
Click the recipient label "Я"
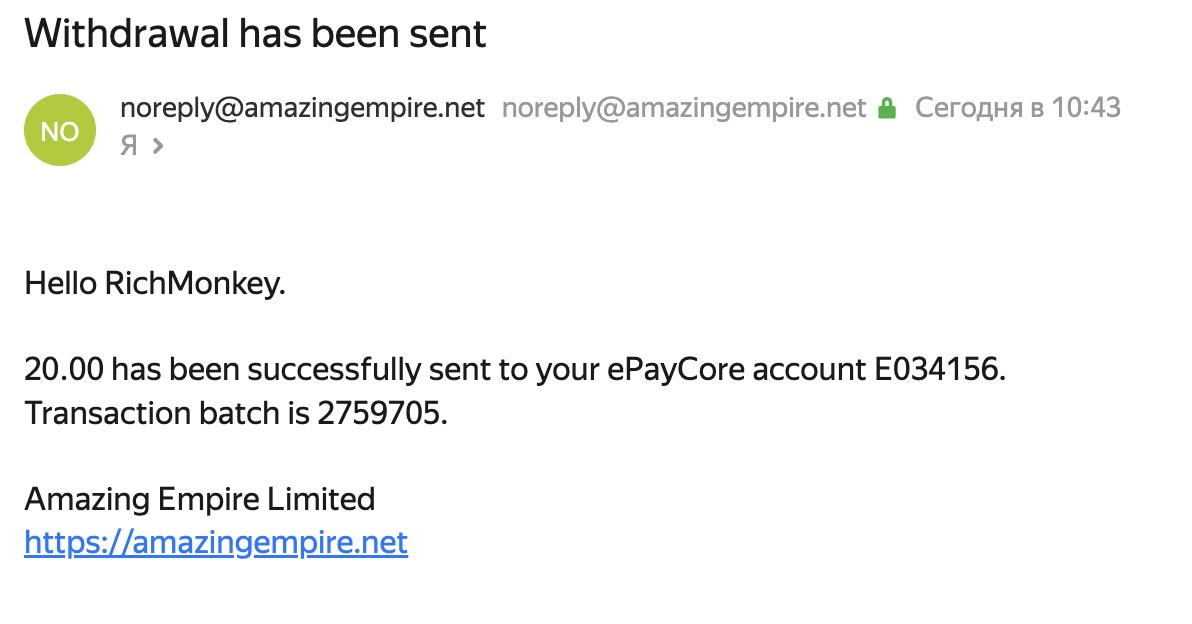click(128, 146)
